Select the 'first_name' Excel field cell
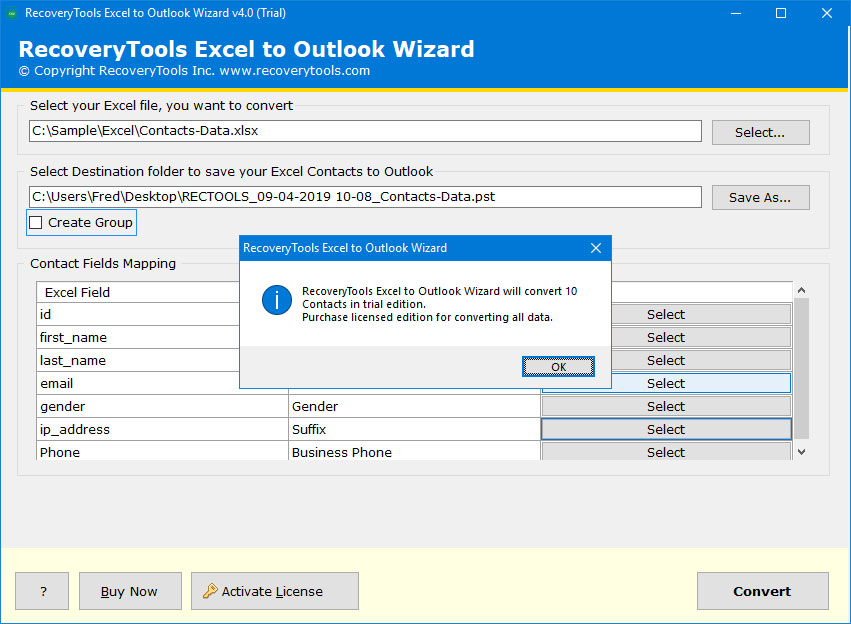This screenshot has height=624, width=851. [138, 338]
